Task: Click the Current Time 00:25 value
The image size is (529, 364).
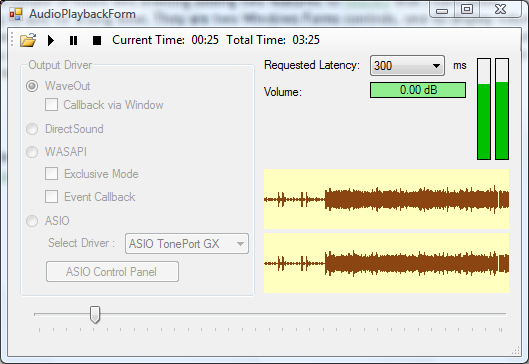Action: (x=205, y=40)
